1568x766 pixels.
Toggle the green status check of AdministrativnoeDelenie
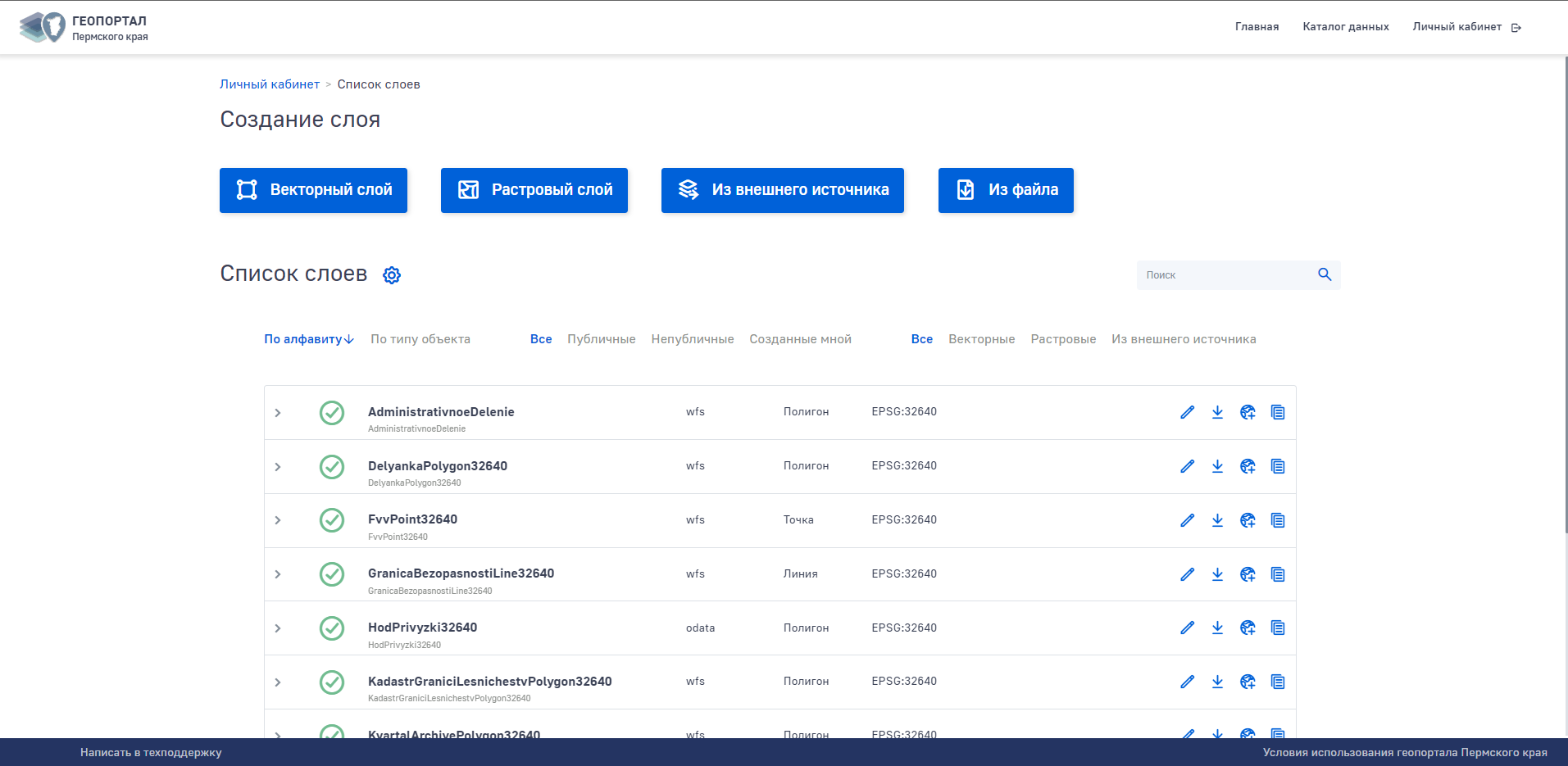pos(332,413)
